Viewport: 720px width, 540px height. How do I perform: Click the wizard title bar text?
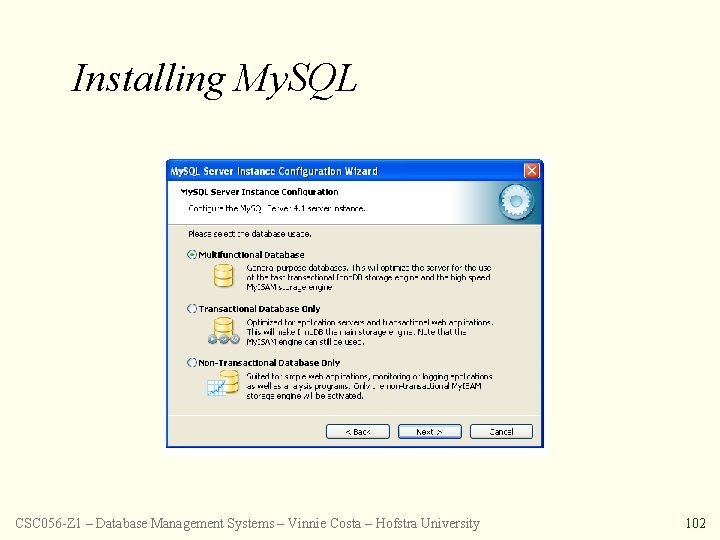pos(274,171)
